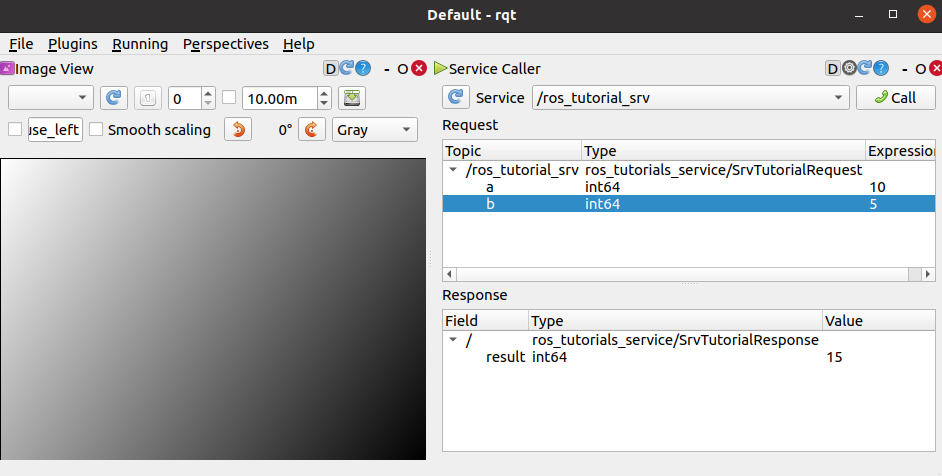
Task: Collapse the /ros_tutorial_srv request tree
Action: 454,170
